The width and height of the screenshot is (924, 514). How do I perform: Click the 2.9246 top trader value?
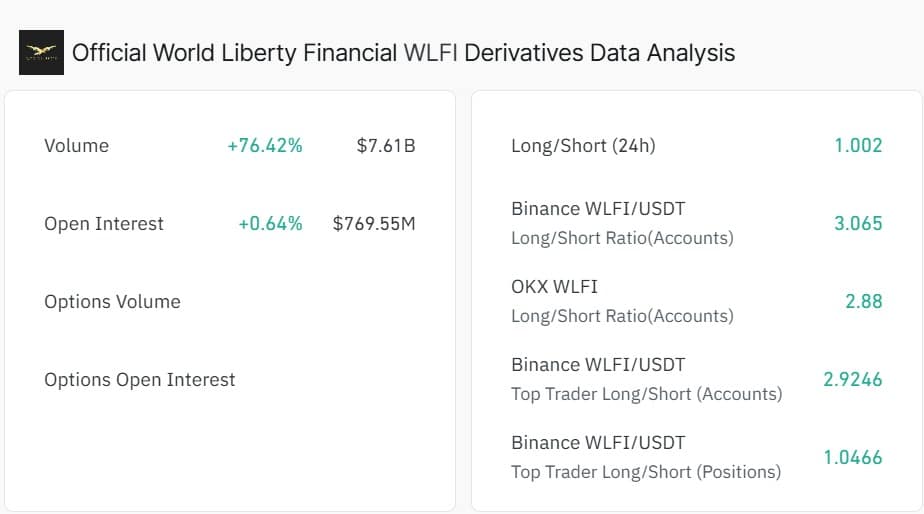point(852,380)
